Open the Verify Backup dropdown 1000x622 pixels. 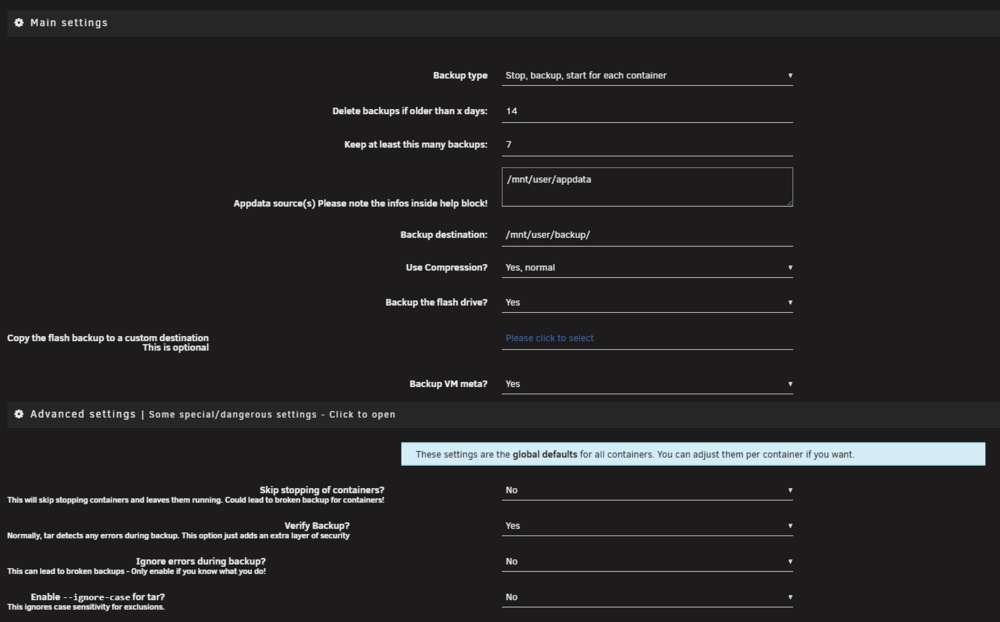pos(647,526)
